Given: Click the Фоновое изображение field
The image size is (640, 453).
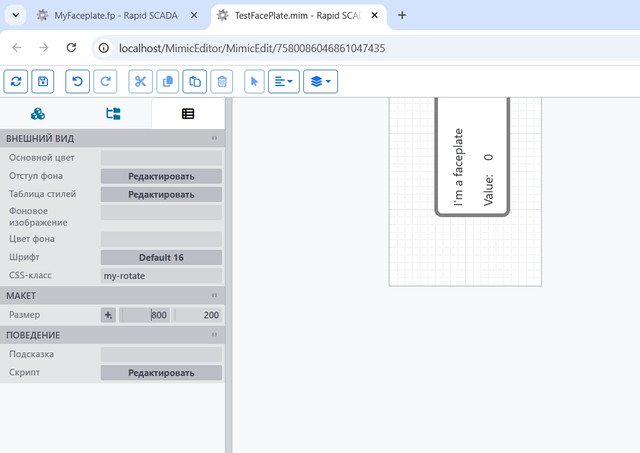Looking at the screenshot, I should pos(161,213).
